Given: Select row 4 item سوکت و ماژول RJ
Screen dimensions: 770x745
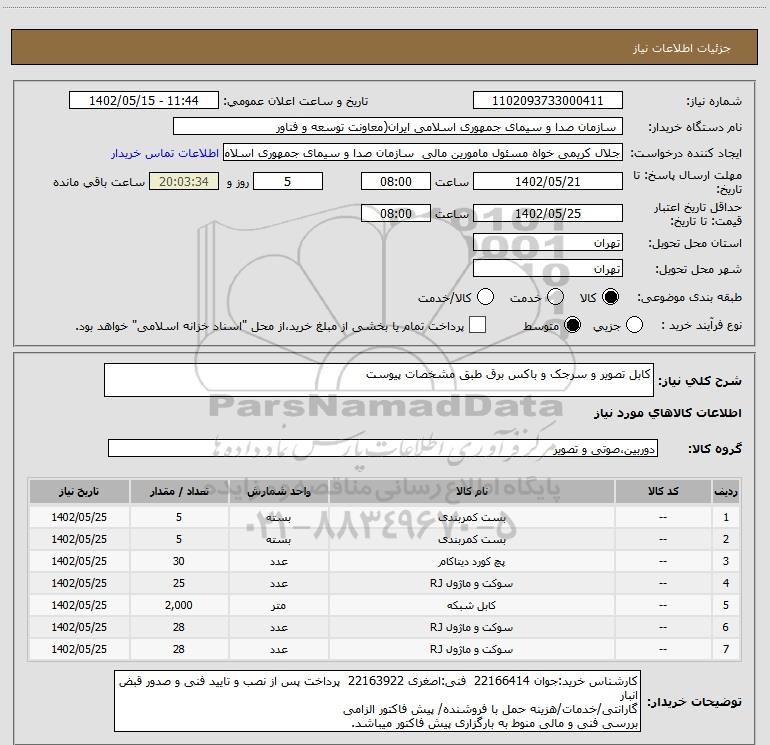Looking at the screenshot, I should [x=471, y=583].
